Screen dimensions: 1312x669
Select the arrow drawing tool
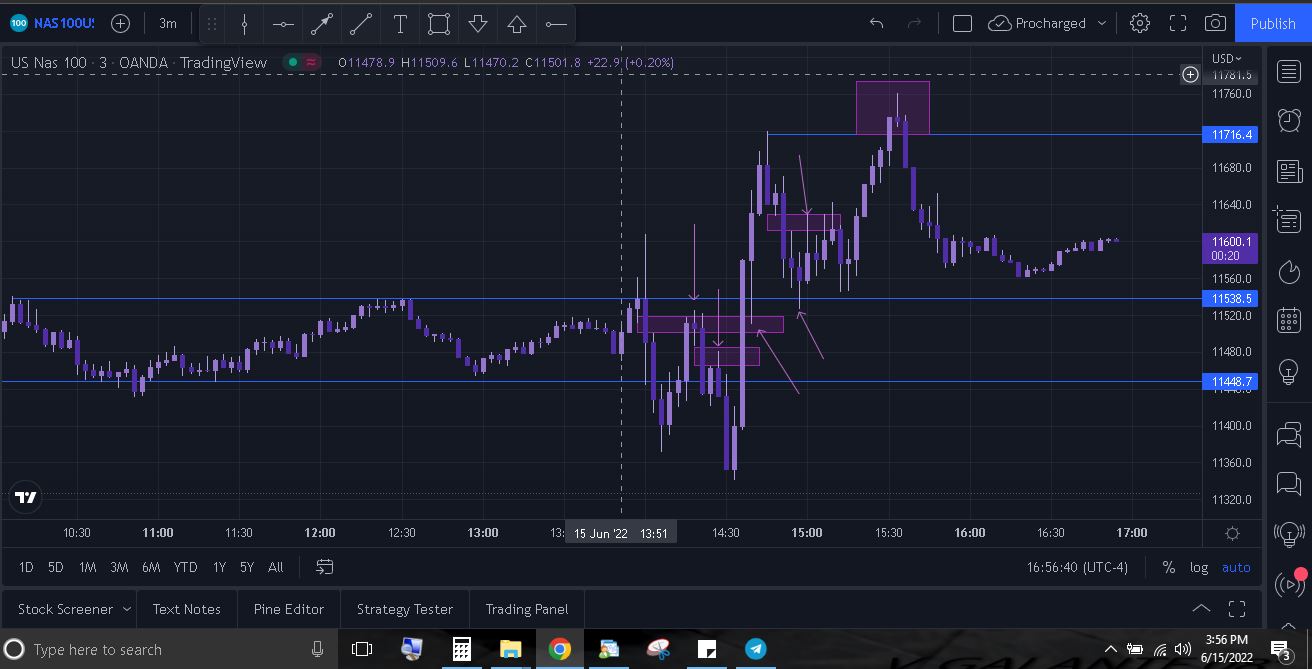[322, 23]
